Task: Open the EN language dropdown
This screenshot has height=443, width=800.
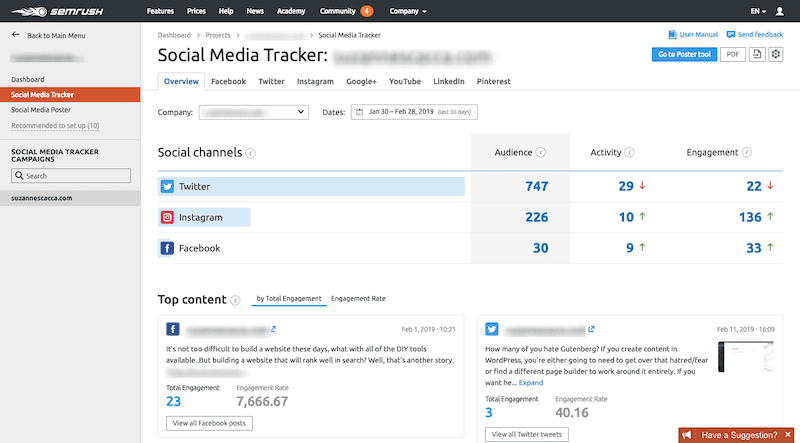Action: tap(758, 11)
